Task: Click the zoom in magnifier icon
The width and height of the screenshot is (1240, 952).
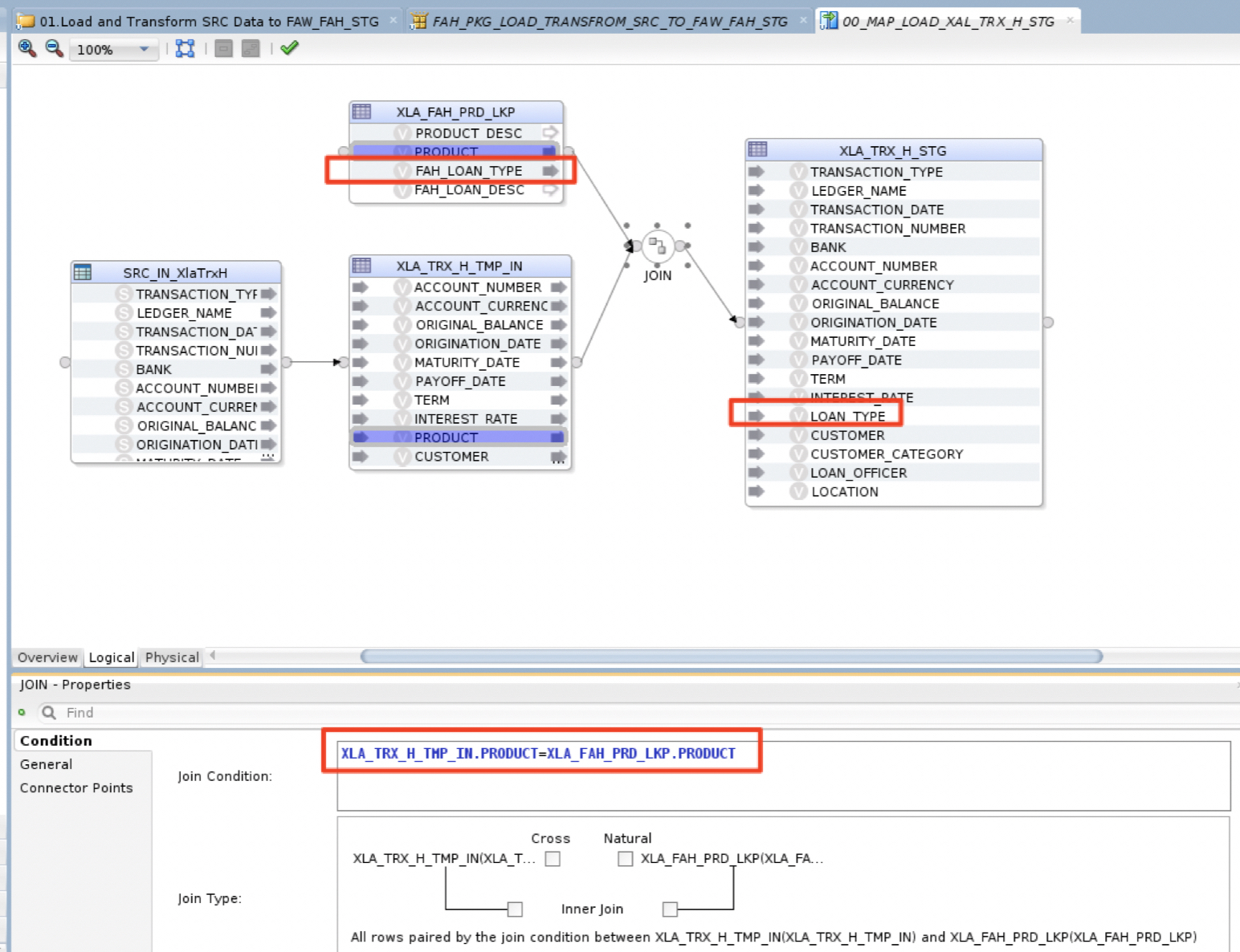Action: [x=27, y=49]
